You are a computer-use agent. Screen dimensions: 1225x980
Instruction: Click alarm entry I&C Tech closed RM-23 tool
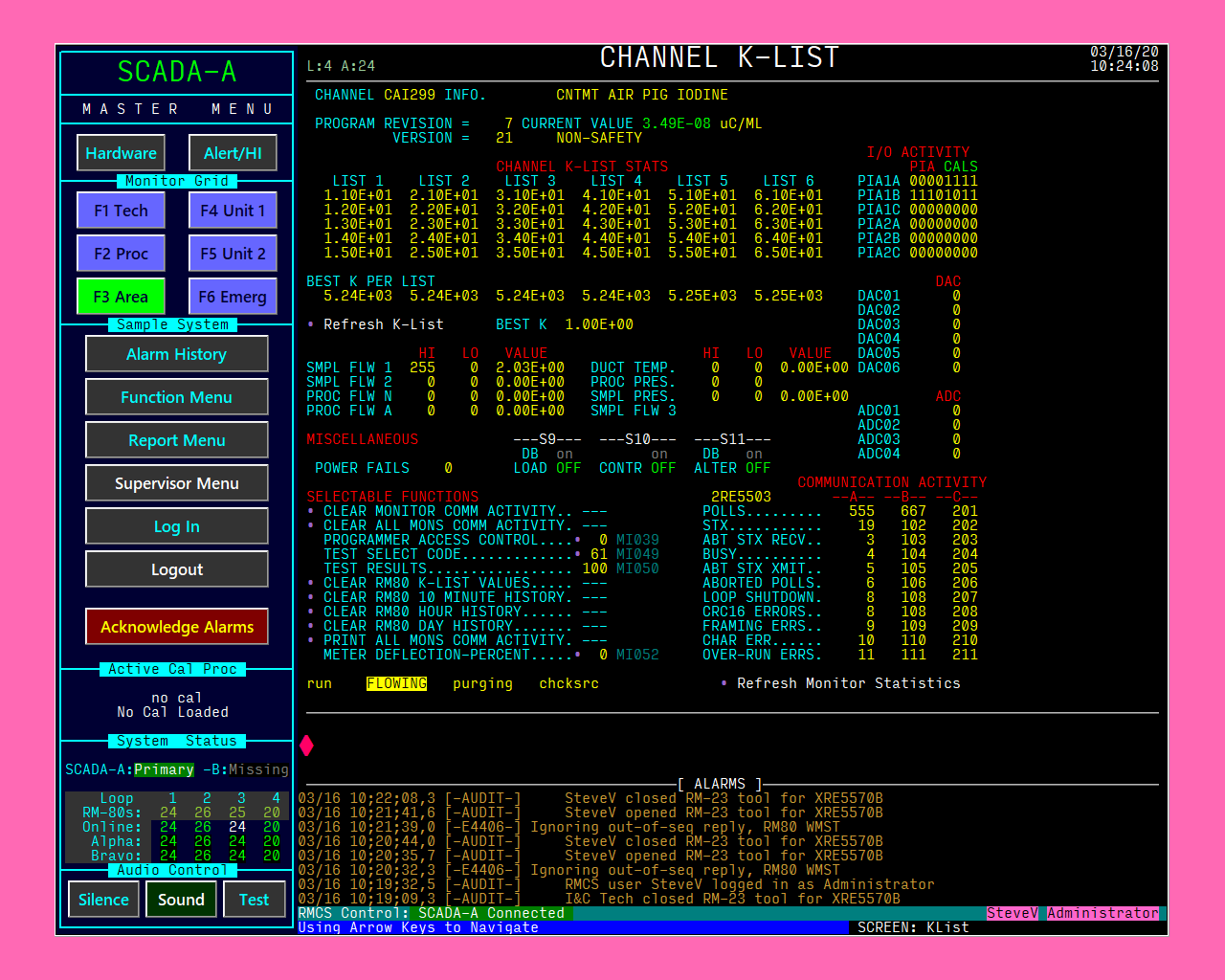[x=599, y=899]
